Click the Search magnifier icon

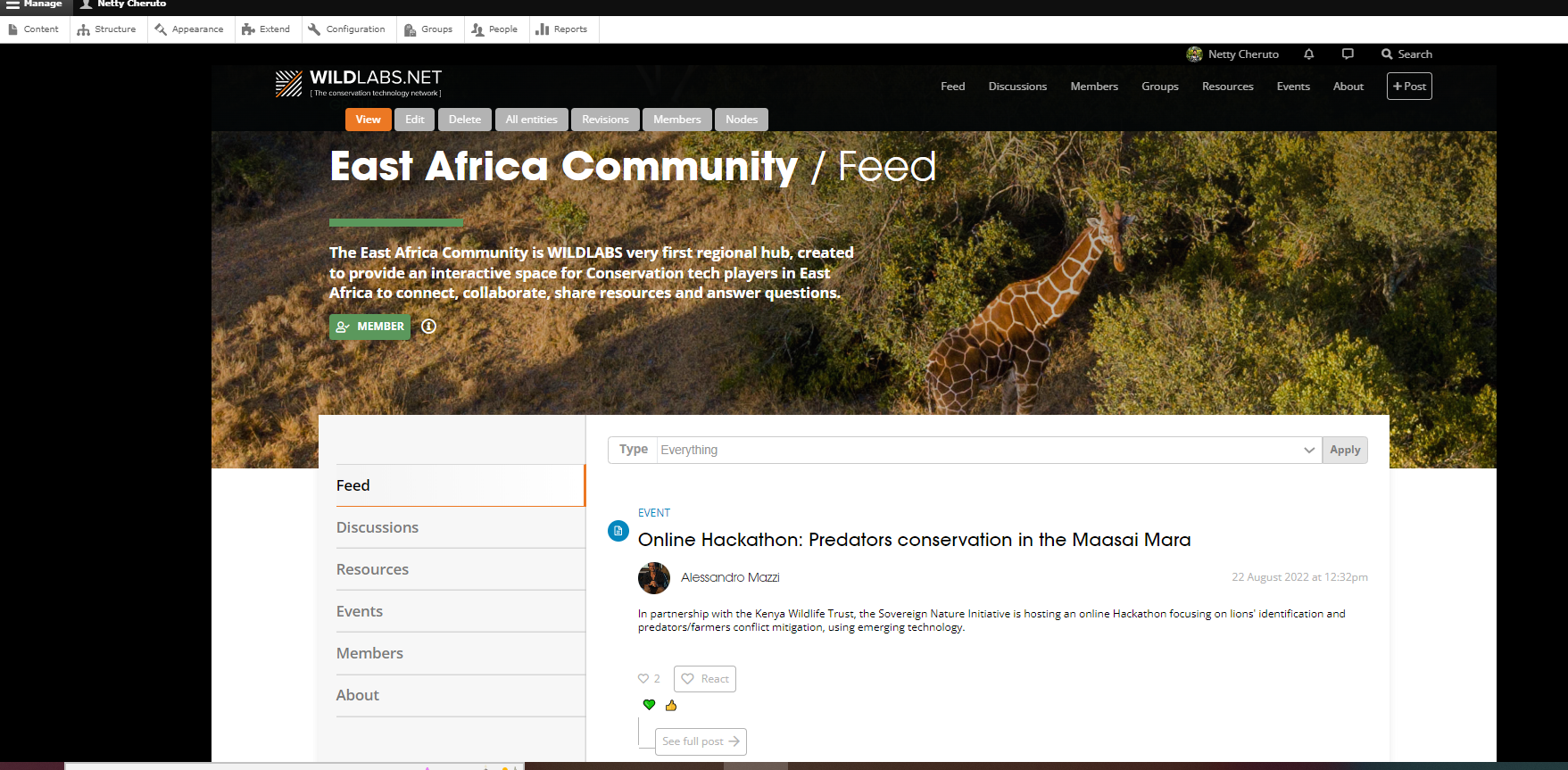coord(1387,54)
